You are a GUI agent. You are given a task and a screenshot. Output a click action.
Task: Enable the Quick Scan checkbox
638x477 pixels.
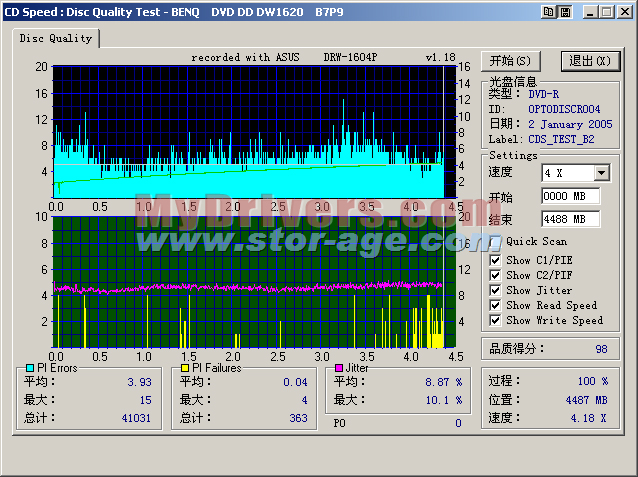496,241
